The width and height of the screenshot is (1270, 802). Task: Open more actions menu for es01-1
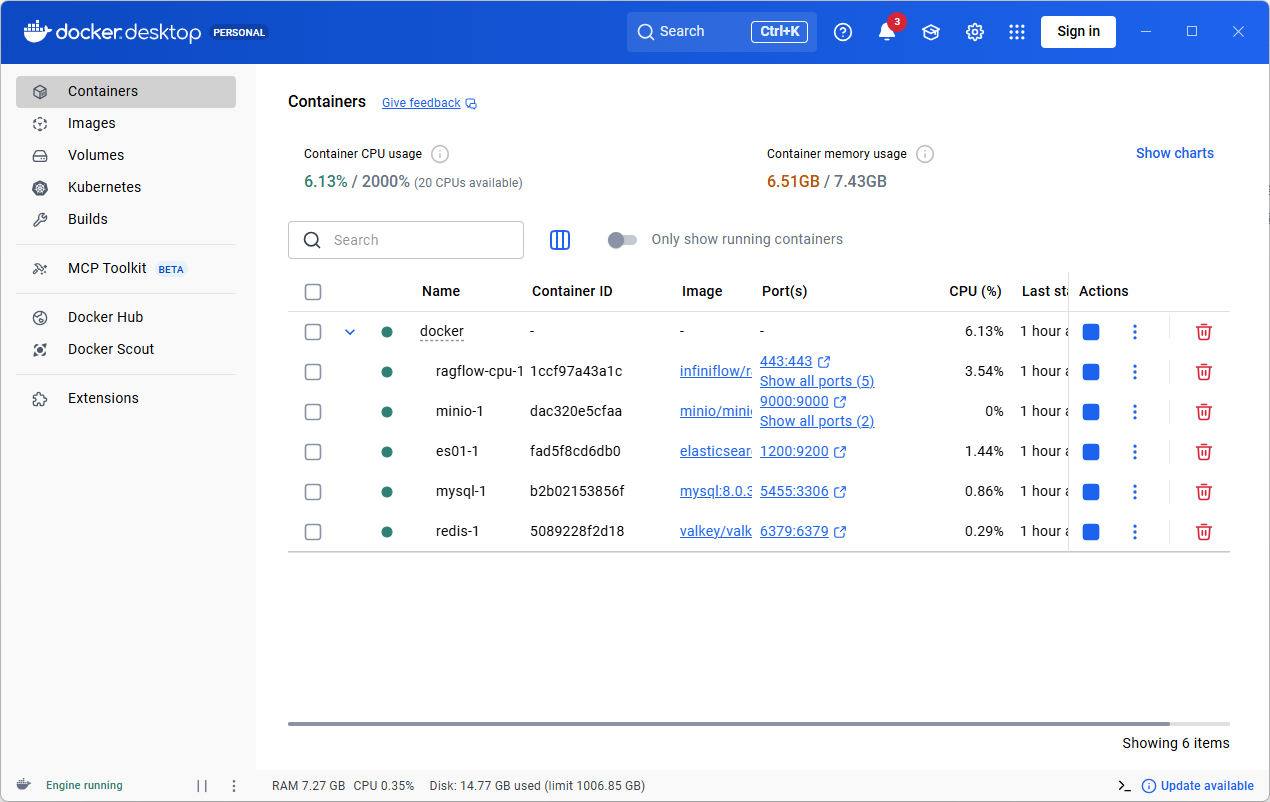pyautogui.click(x=1135, y=452)
